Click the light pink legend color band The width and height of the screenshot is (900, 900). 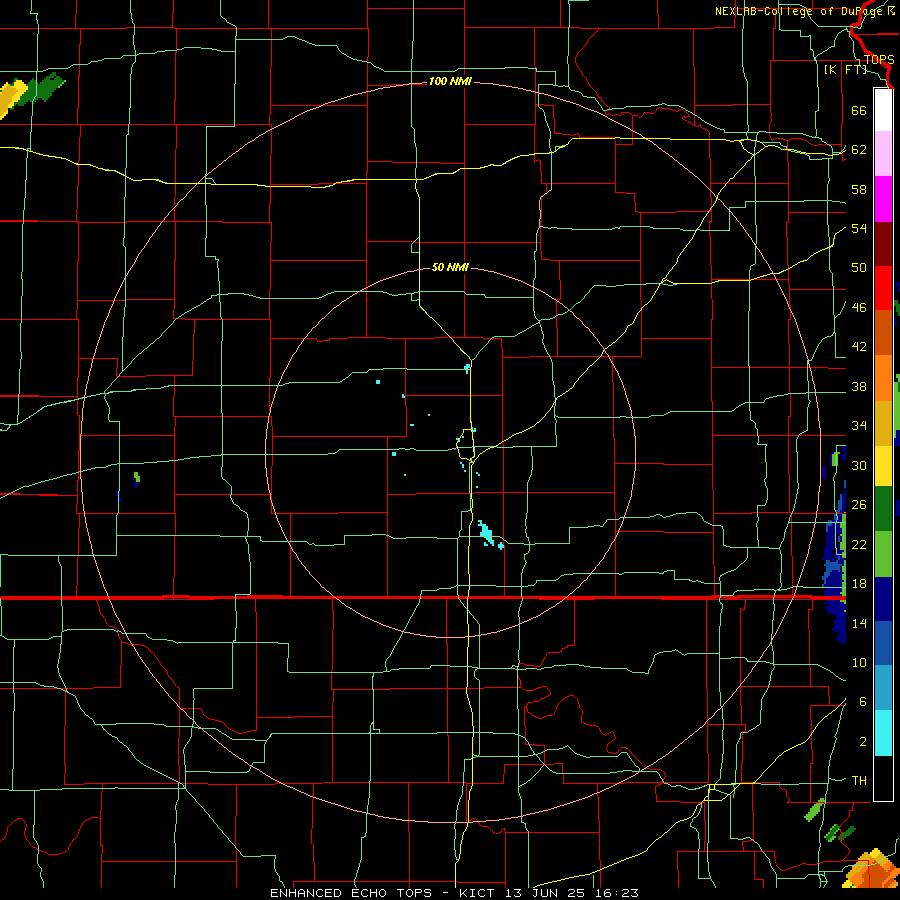(x=883, y=153)
